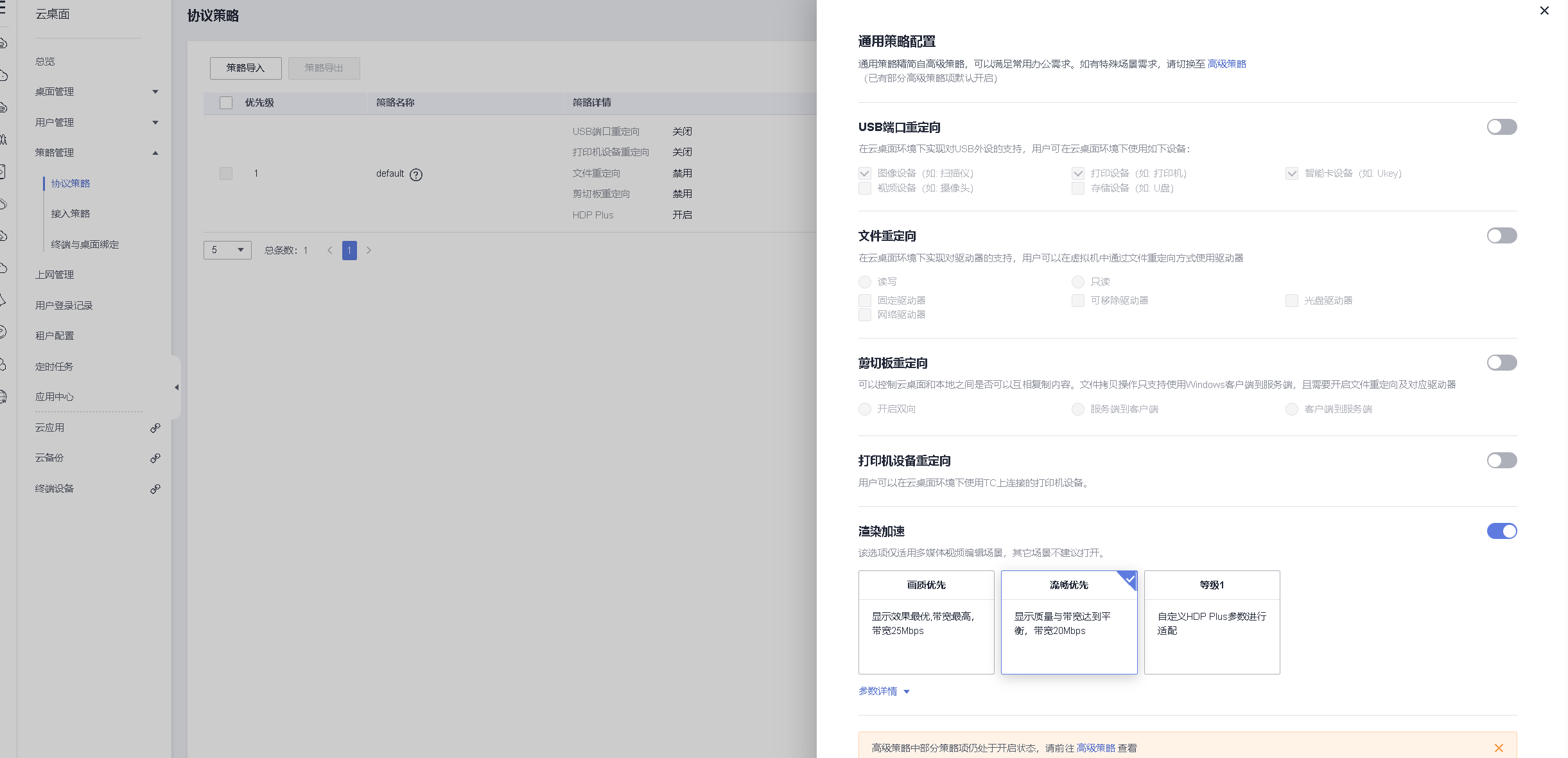Collapse the sidebar using the arrow handle
Image resolution: width=1568 pixels, height=758 pixels.
click(177, 387)
